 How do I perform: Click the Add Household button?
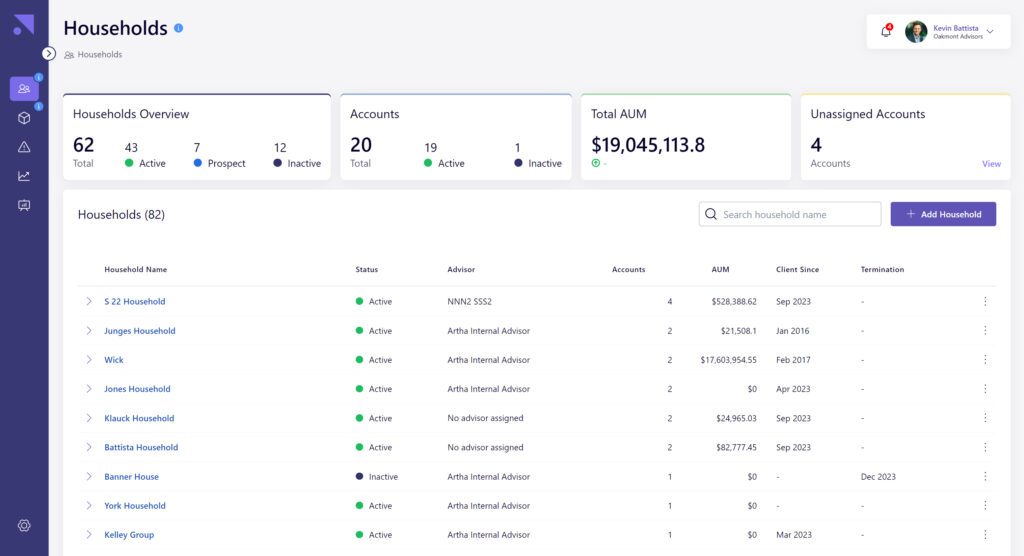point(943,214)
